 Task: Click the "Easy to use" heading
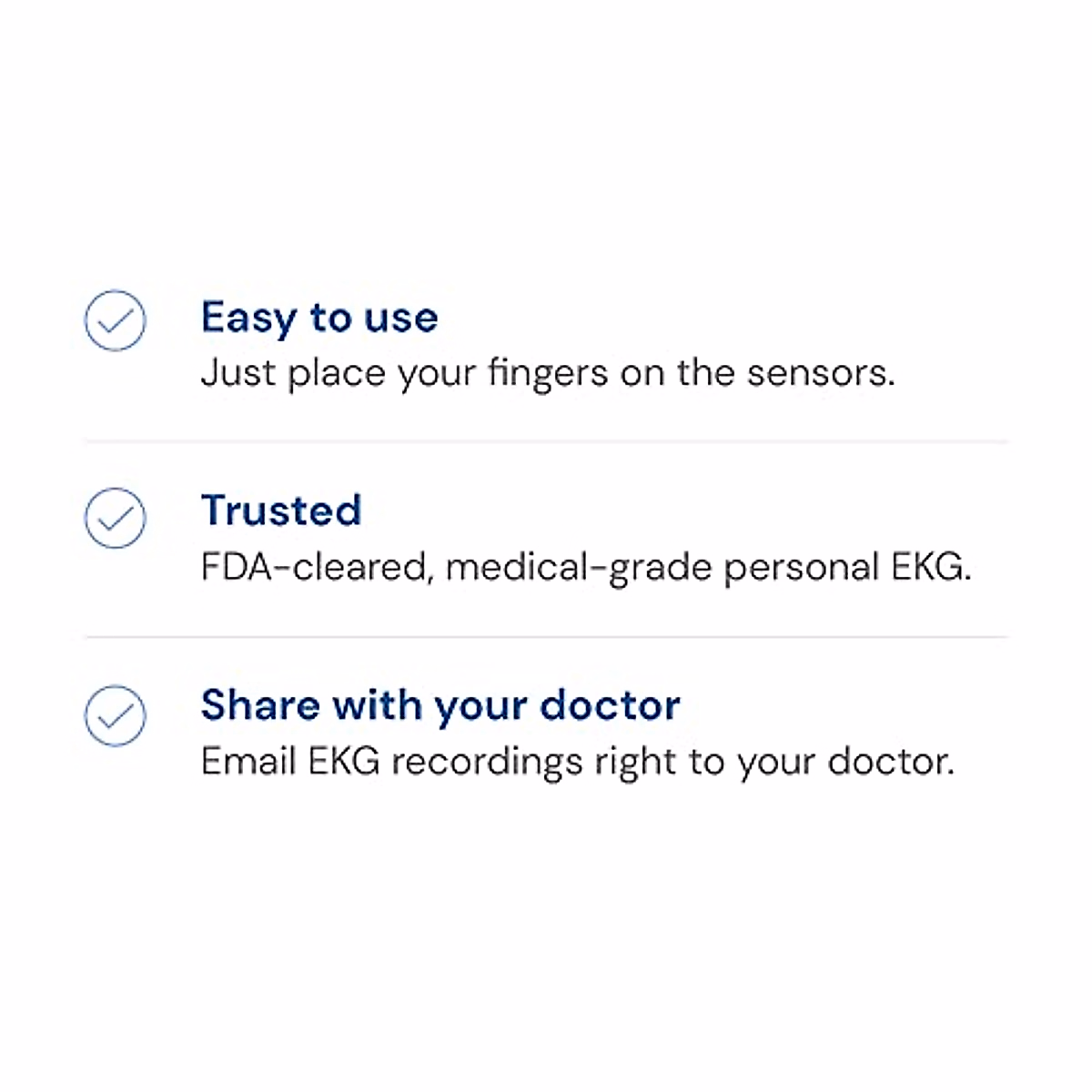(319, 318)
